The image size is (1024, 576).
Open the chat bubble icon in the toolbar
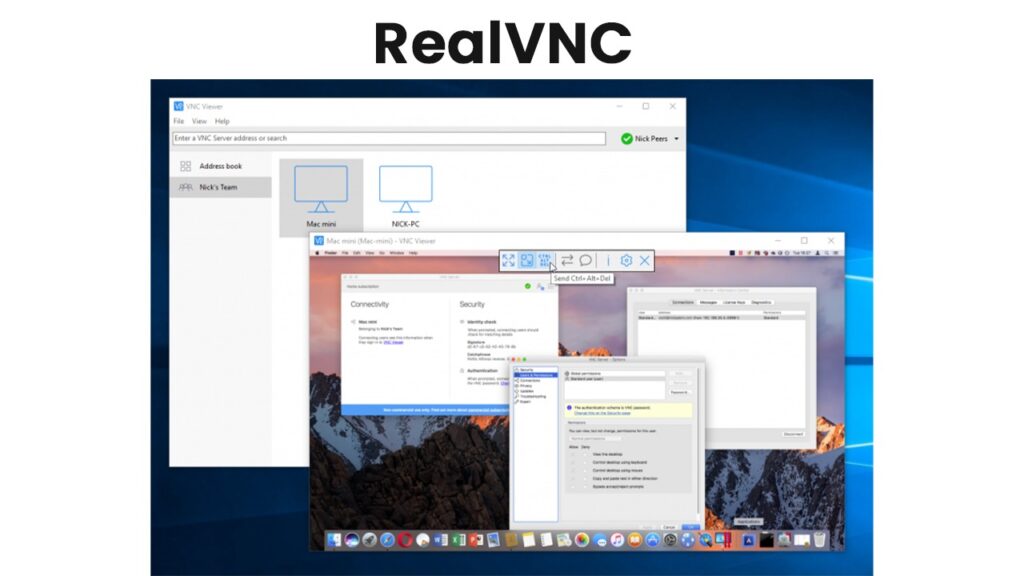pos(585,260)
